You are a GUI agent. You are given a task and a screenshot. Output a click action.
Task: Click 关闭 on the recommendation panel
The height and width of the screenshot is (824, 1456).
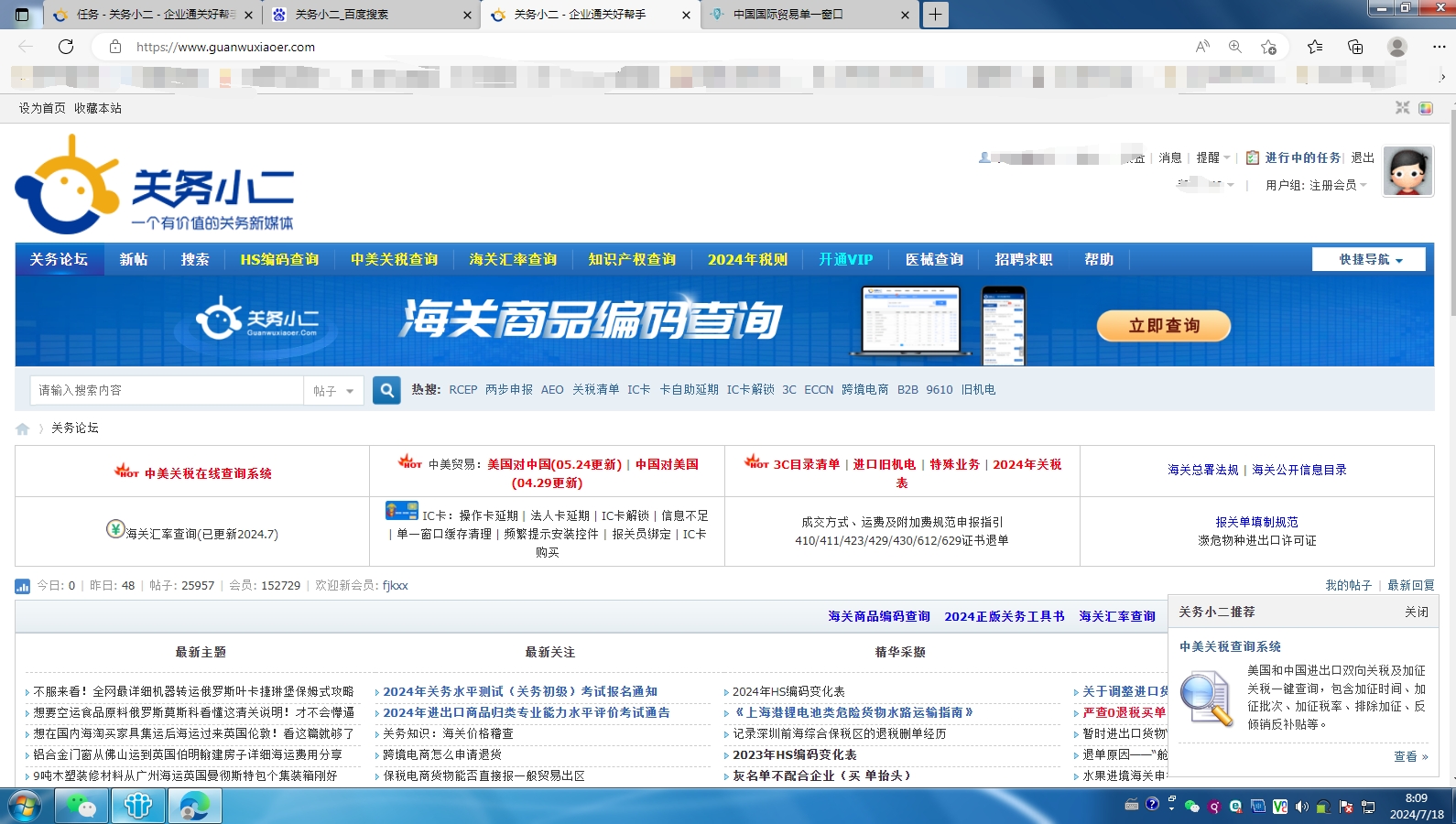pos(1417,612)
